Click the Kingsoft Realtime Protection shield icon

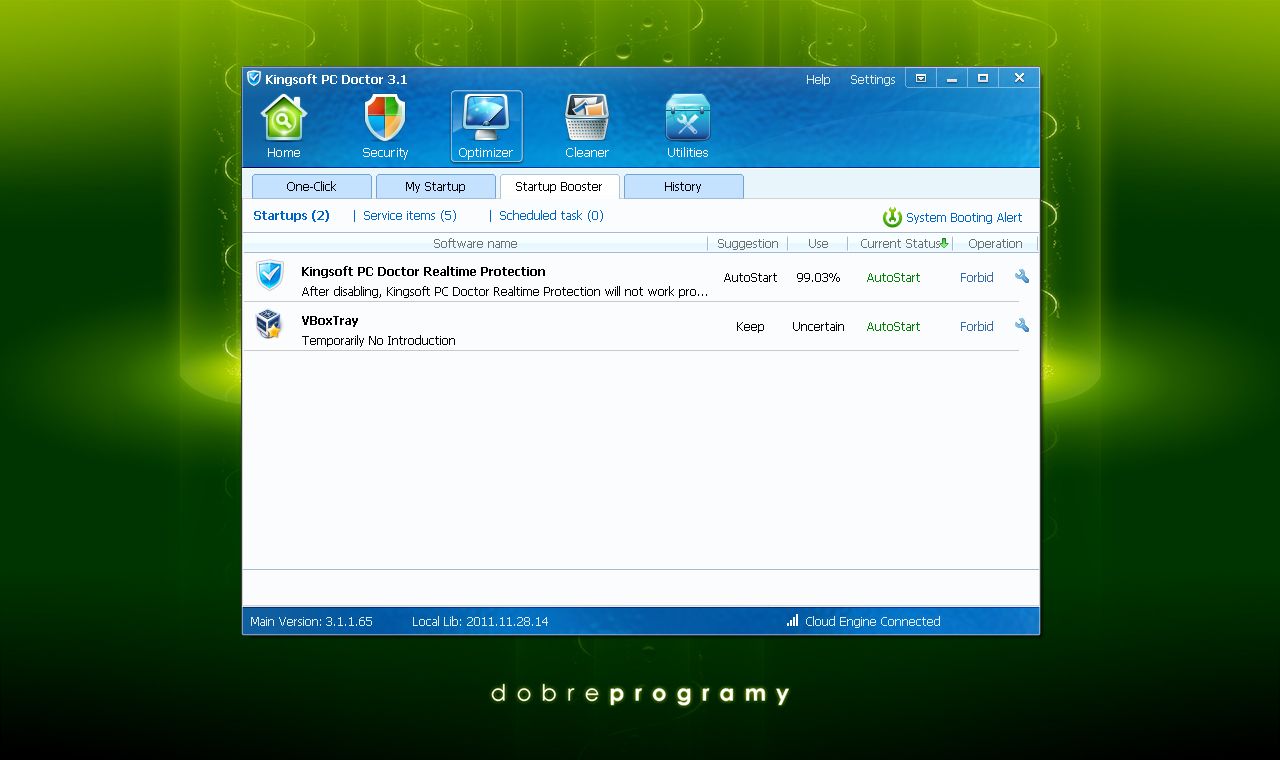(x=270, y=275)
